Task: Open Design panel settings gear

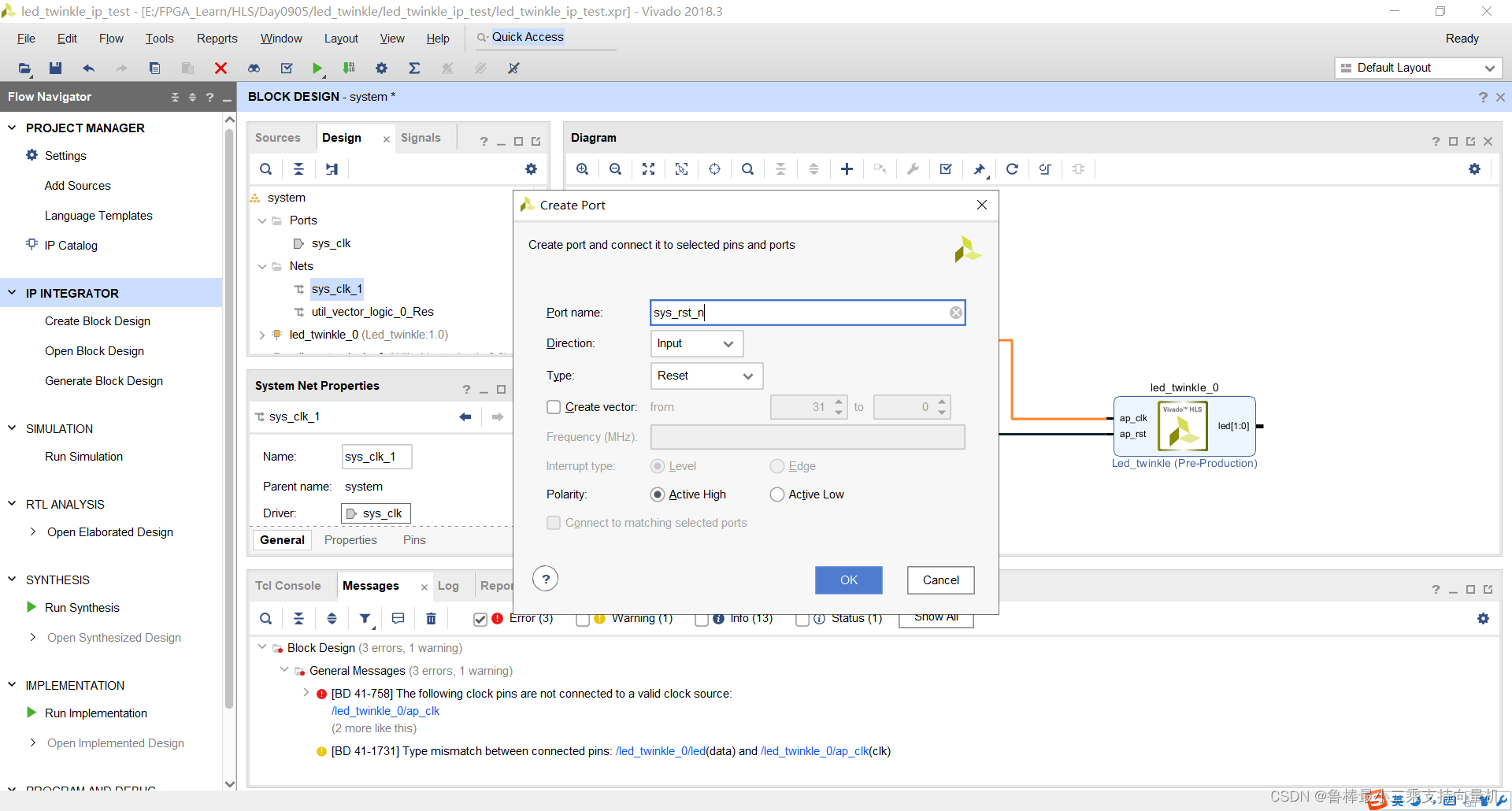Action: tap(531, 169)
